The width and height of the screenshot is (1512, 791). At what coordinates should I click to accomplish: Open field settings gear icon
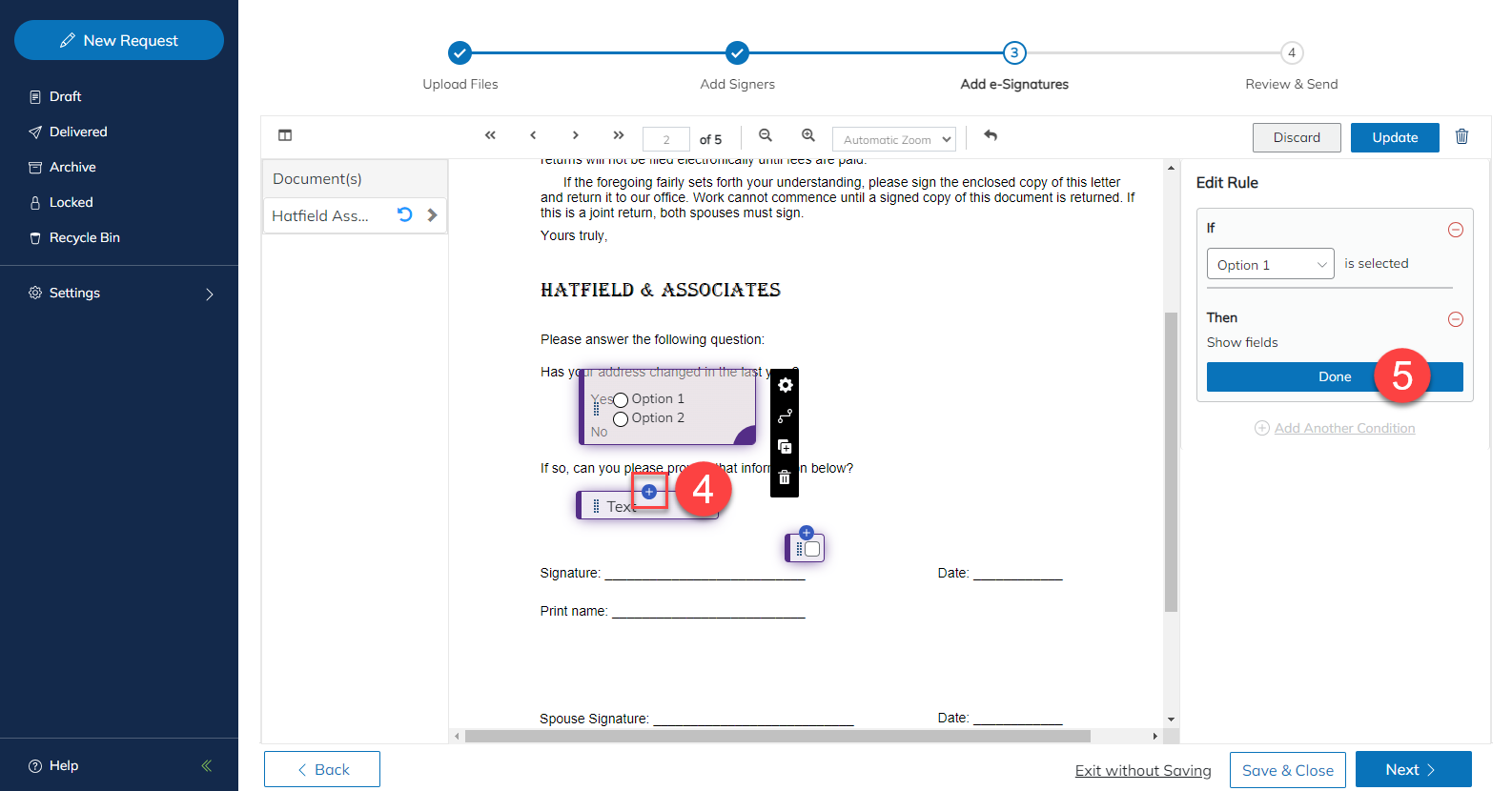(785, 385)
